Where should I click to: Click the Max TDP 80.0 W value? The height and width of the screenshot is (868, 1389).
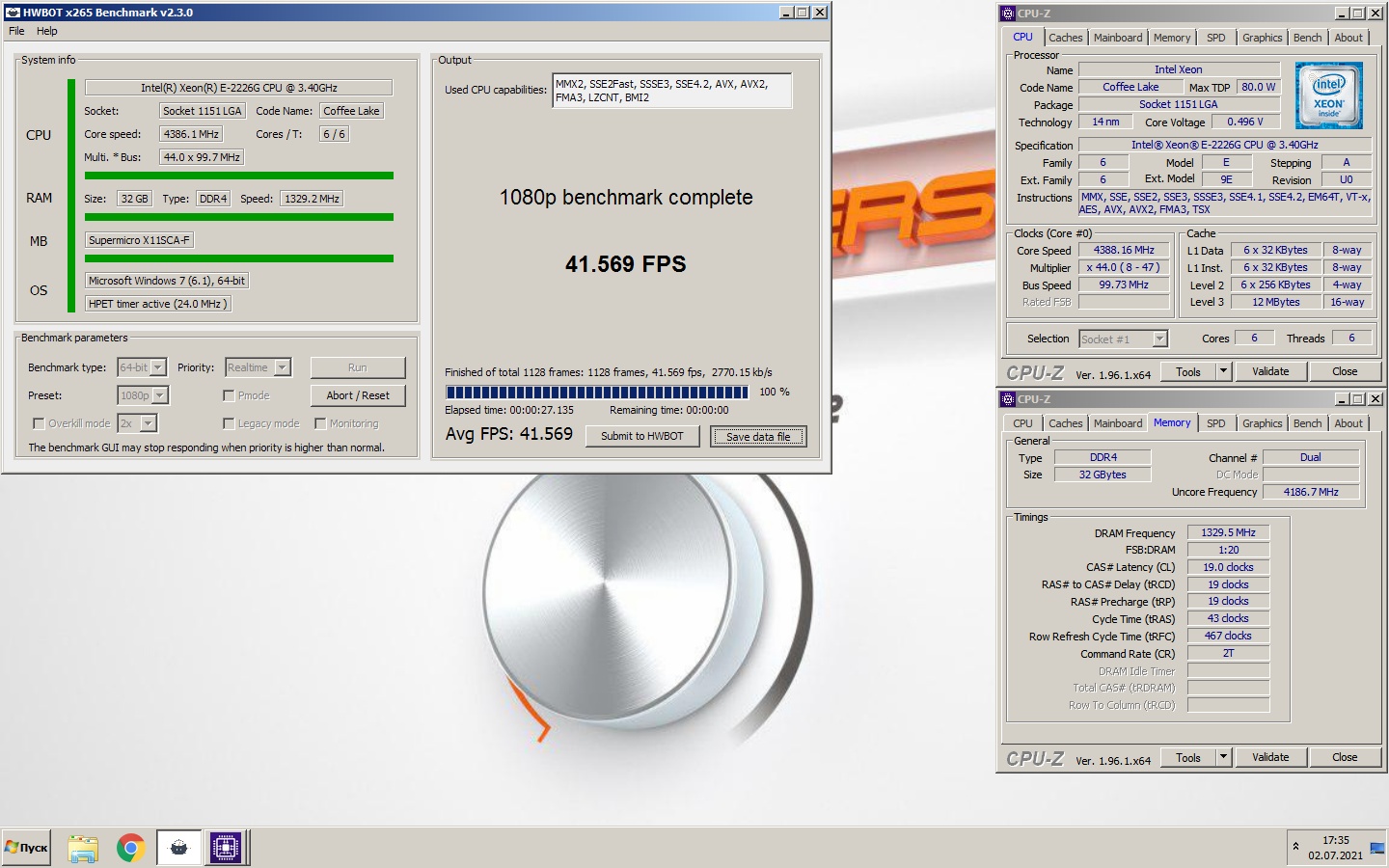[x=1258, y=87]
